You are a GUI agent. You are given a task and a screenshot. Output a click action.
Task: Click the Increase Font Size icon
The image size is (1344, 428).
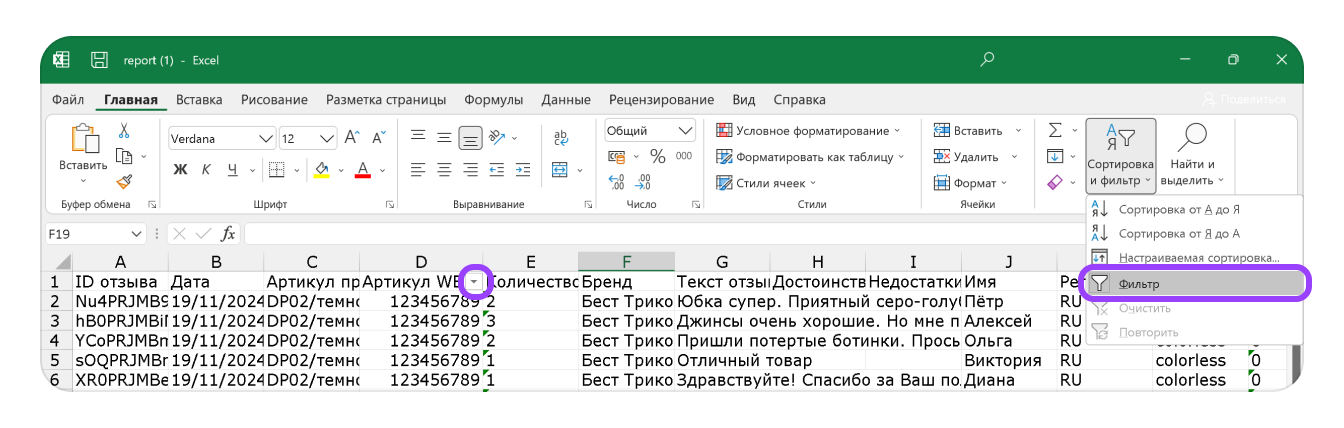[x=352, y=138]
